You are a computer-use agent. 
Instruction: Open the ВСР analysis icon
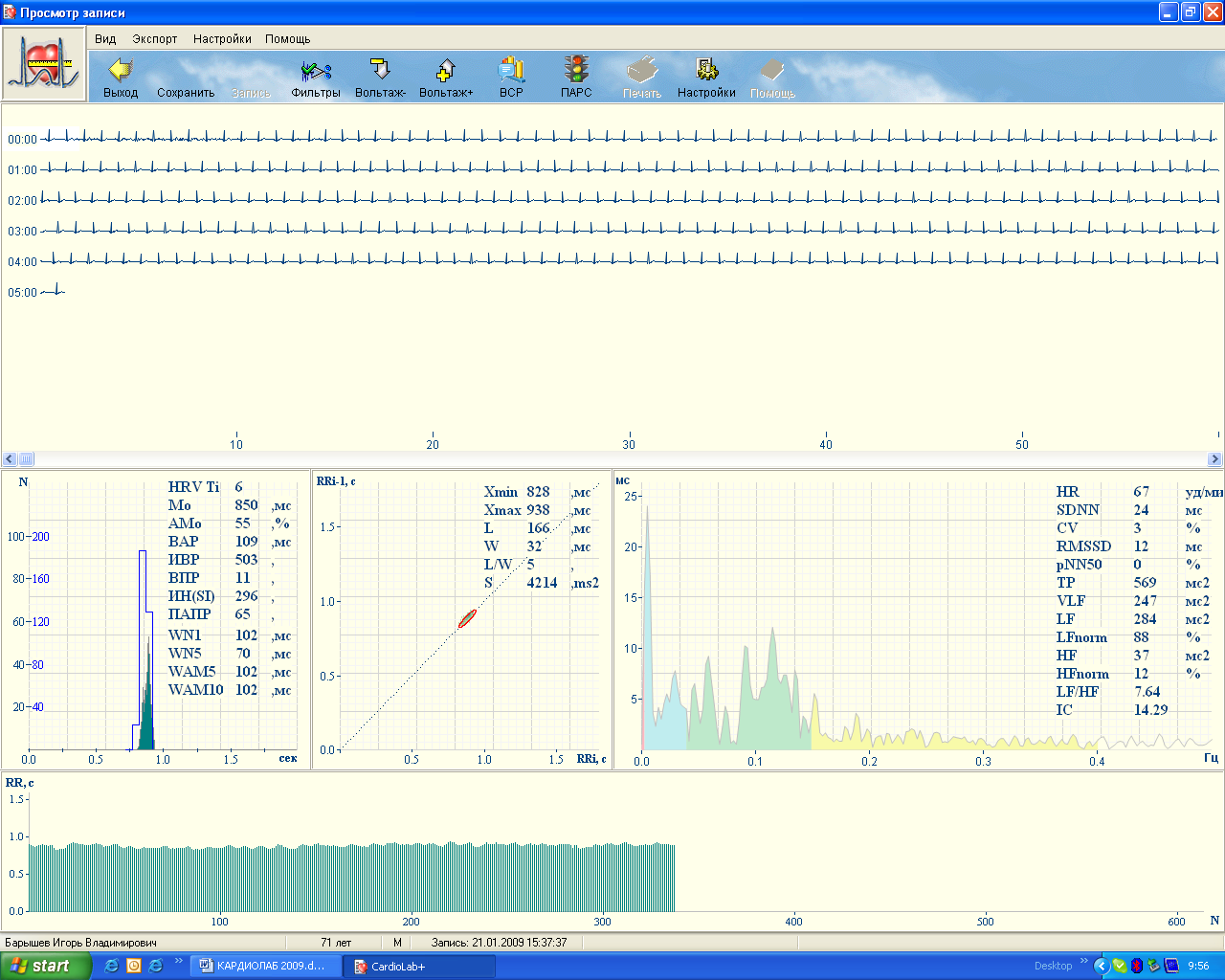511,71
